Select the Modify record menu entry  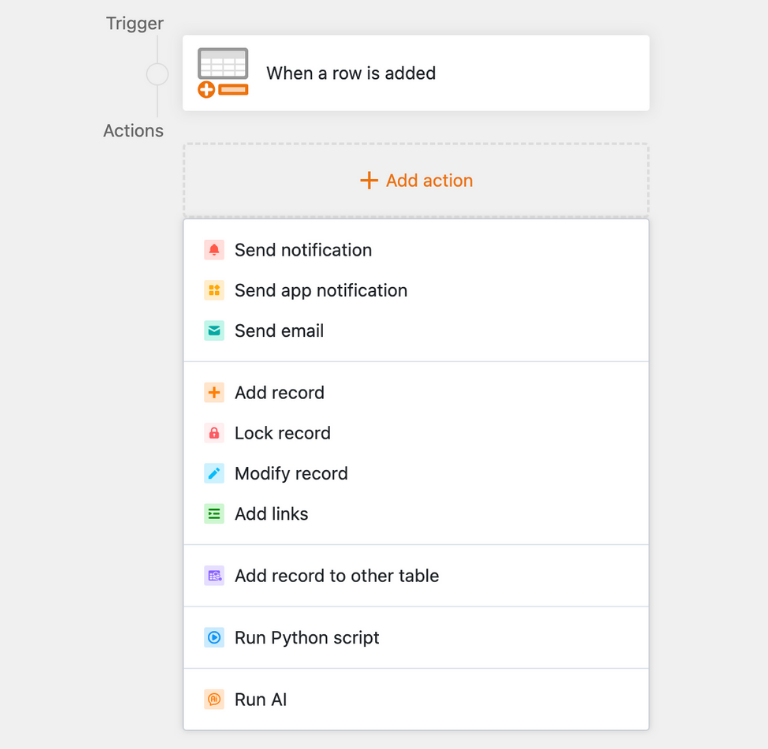click(x=291, y=474)
